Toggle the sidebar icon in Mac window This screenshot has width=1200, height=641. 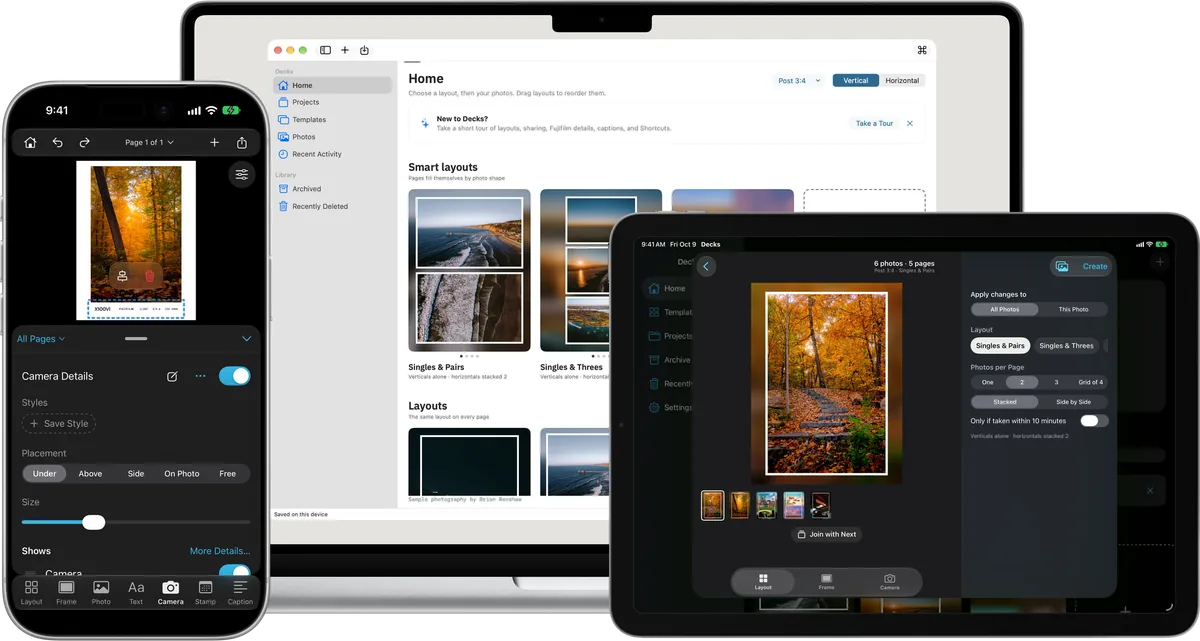click(x=325, y=50)
